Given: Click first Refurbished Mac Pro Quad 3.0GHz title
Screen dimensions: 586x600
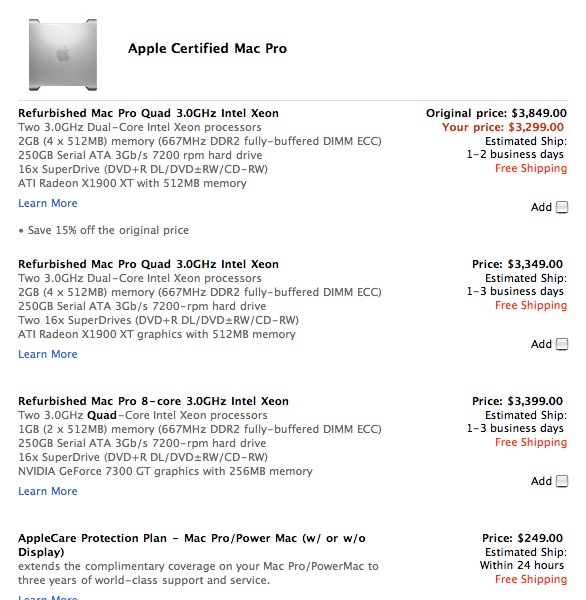Looking at the screenshot, I should (149, 113).
